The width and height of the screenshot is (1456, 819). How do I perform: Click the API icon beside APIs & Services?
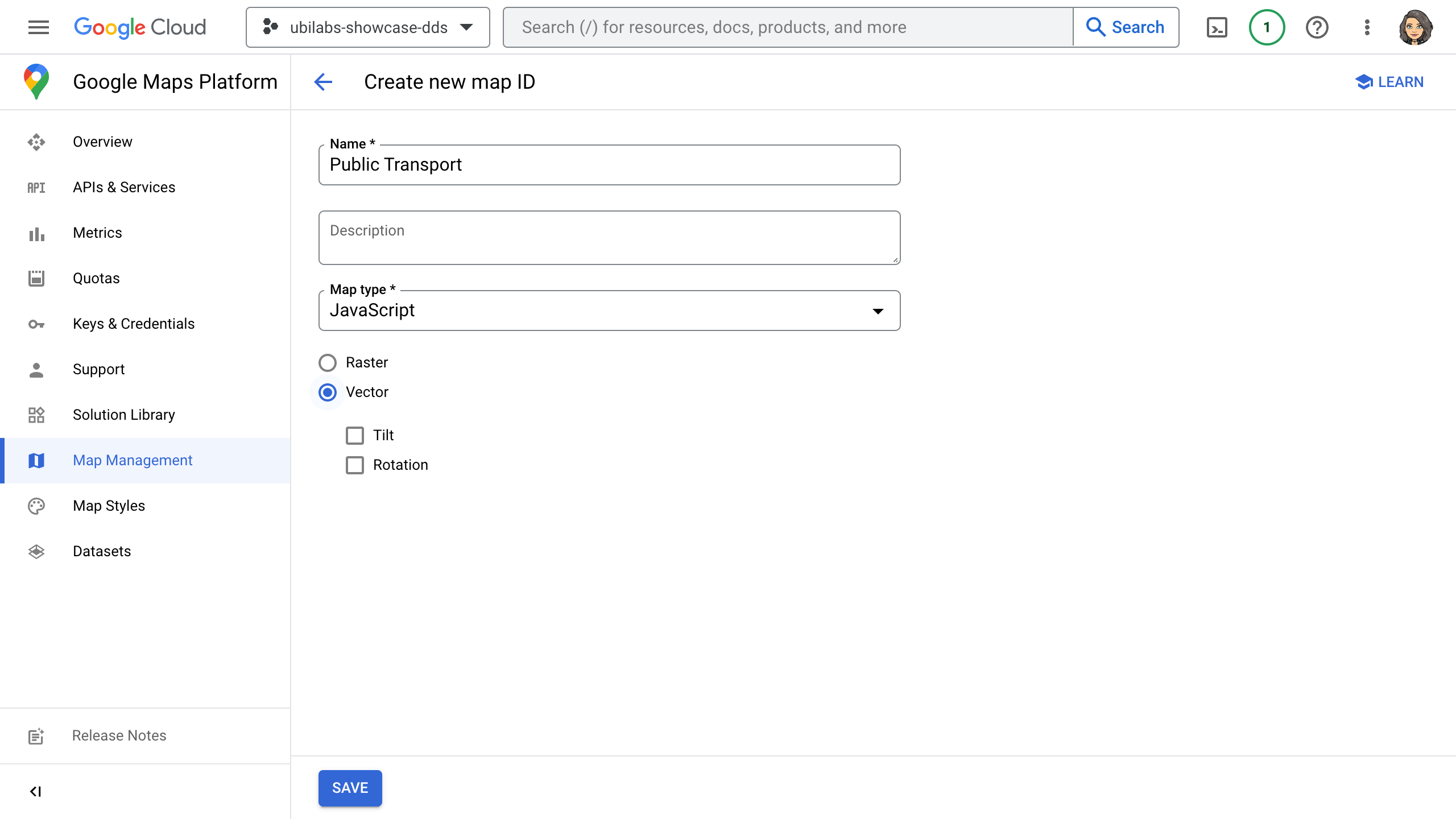tap(36, 187)
